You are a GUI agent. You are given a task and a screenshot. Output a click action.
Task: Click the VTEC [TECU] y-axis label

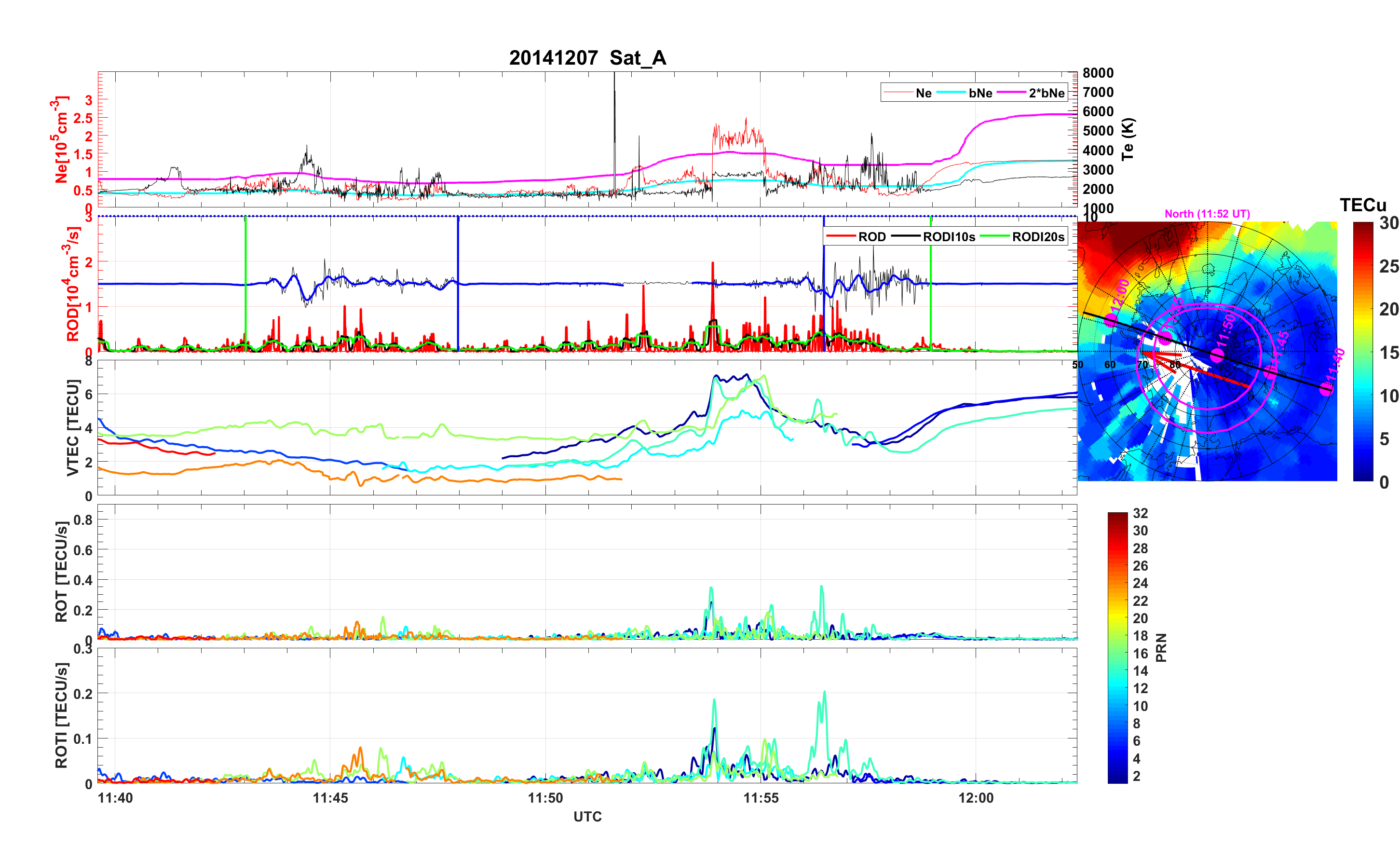point(72,427)
